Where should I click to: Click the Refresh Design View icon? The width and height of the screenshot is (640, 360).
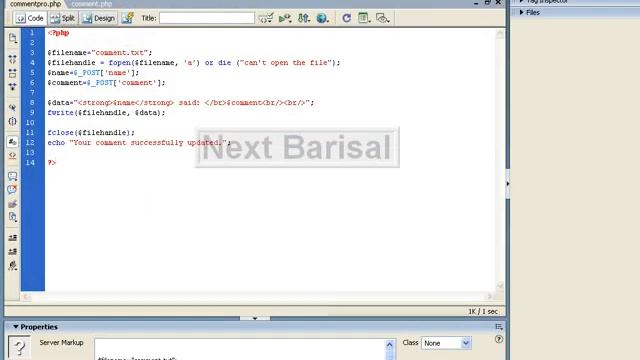pos(347,18)
